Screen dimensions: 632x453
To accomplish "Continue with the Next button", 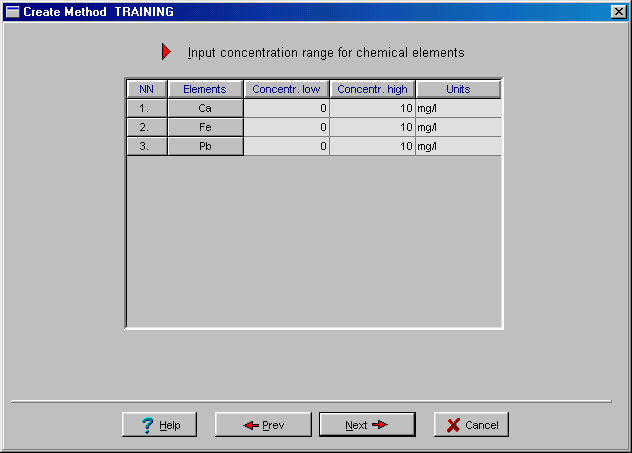I will (367, 424).
